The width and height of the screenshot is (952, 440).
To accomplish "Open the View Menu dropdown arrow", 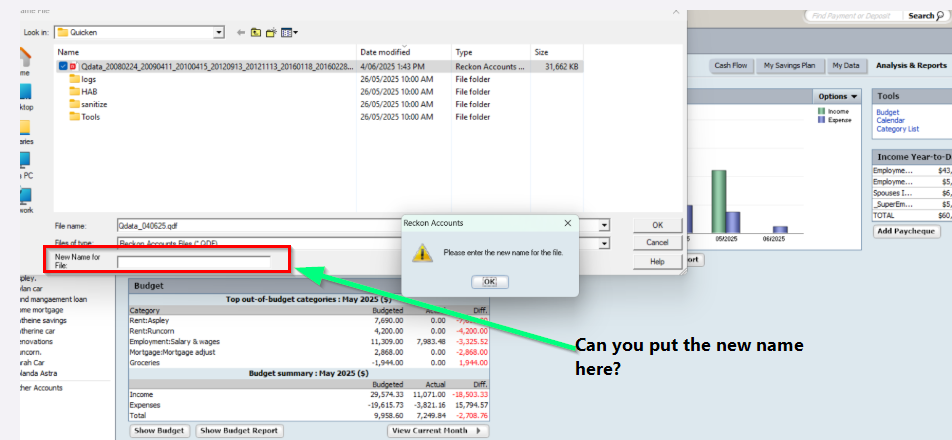I will click(x=296, y=33).
